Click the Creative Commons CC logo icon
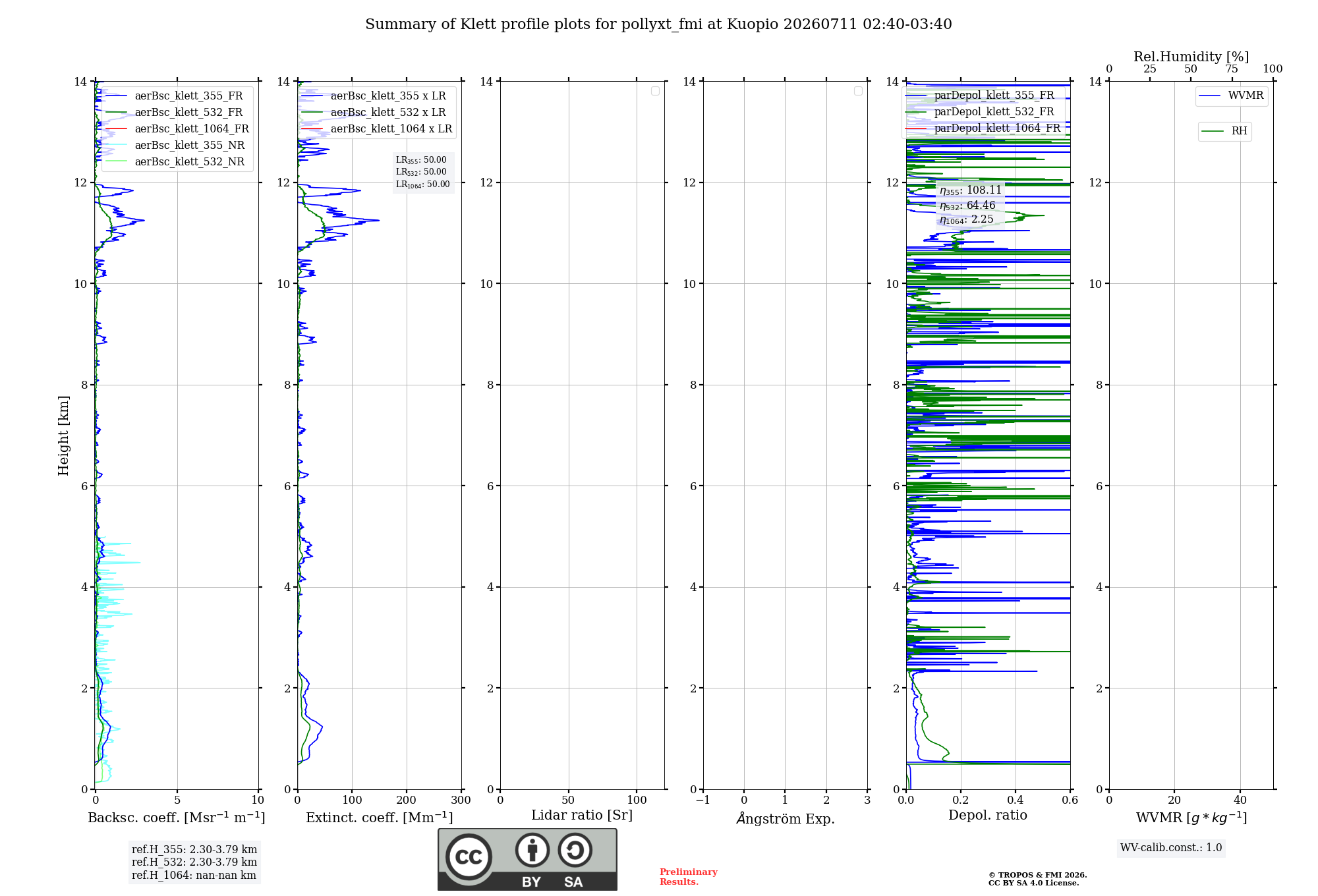1318x896 pixels. 469,857
